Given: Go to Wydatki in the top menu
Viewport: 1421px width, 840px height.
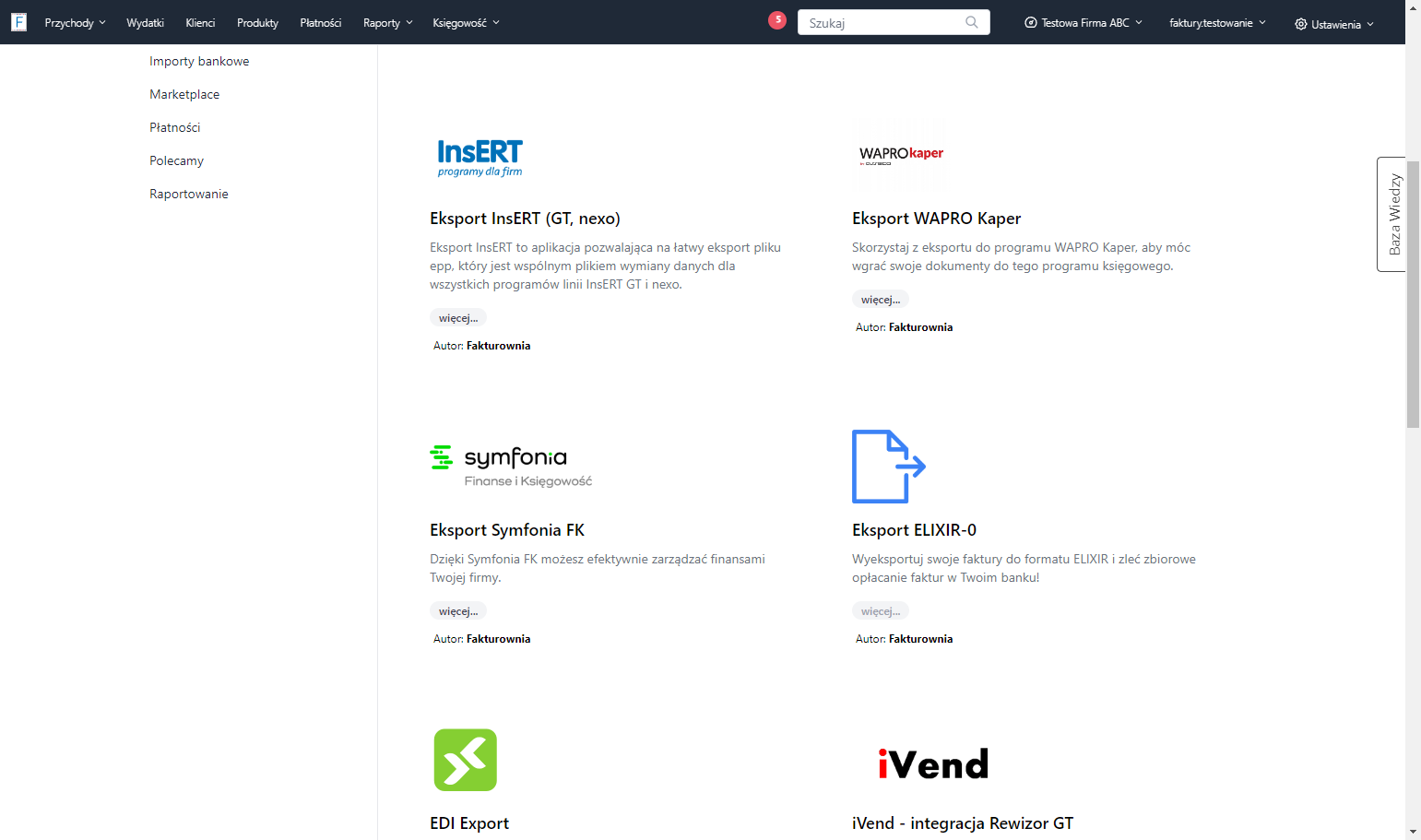Looking at the screenshot, I should click(145, 23).
